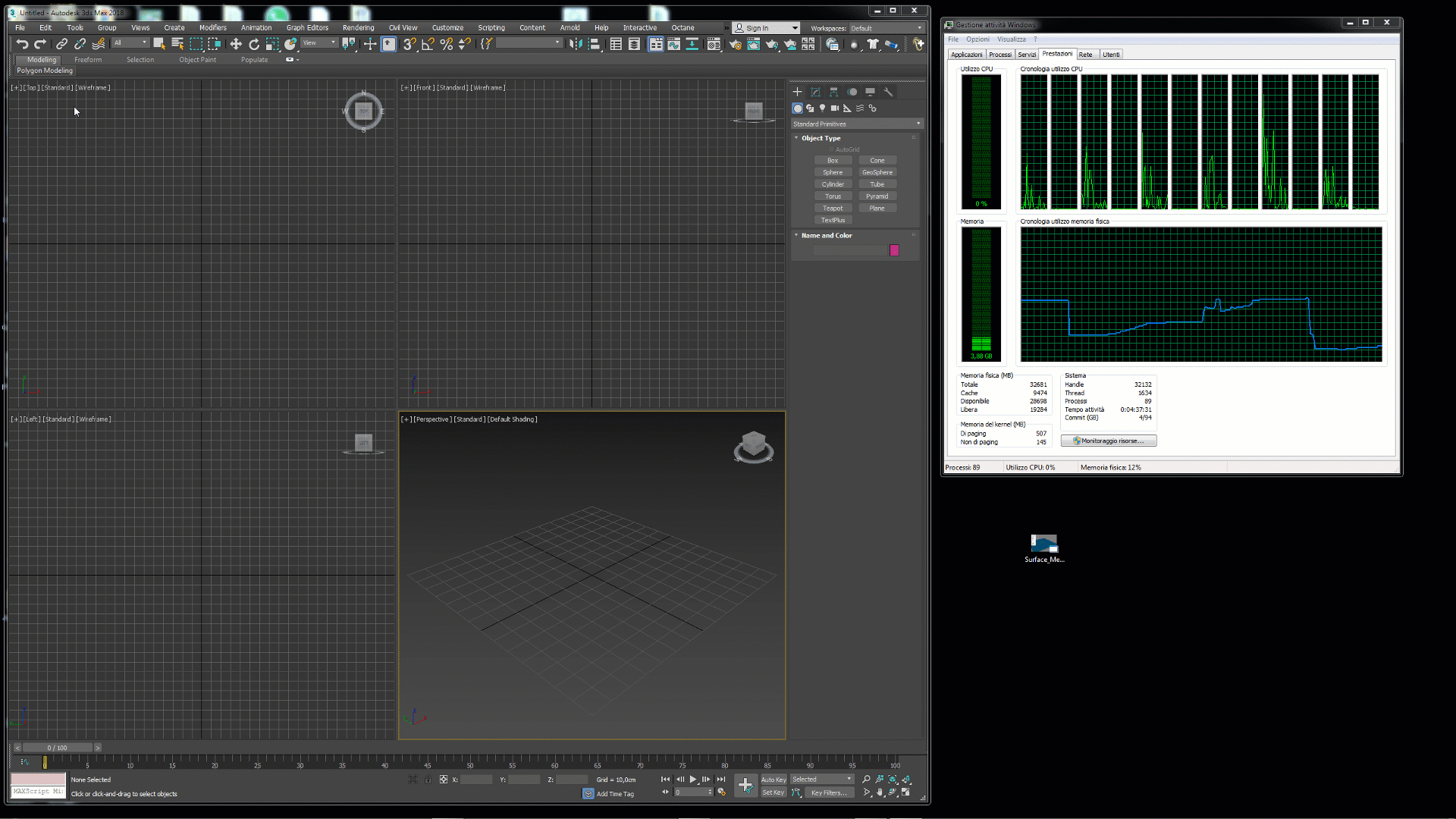Open the Rendering menu
Image resolution: width=1456 pixels, height=819 pixels.
pyautogui.click(x=358, y=28)
